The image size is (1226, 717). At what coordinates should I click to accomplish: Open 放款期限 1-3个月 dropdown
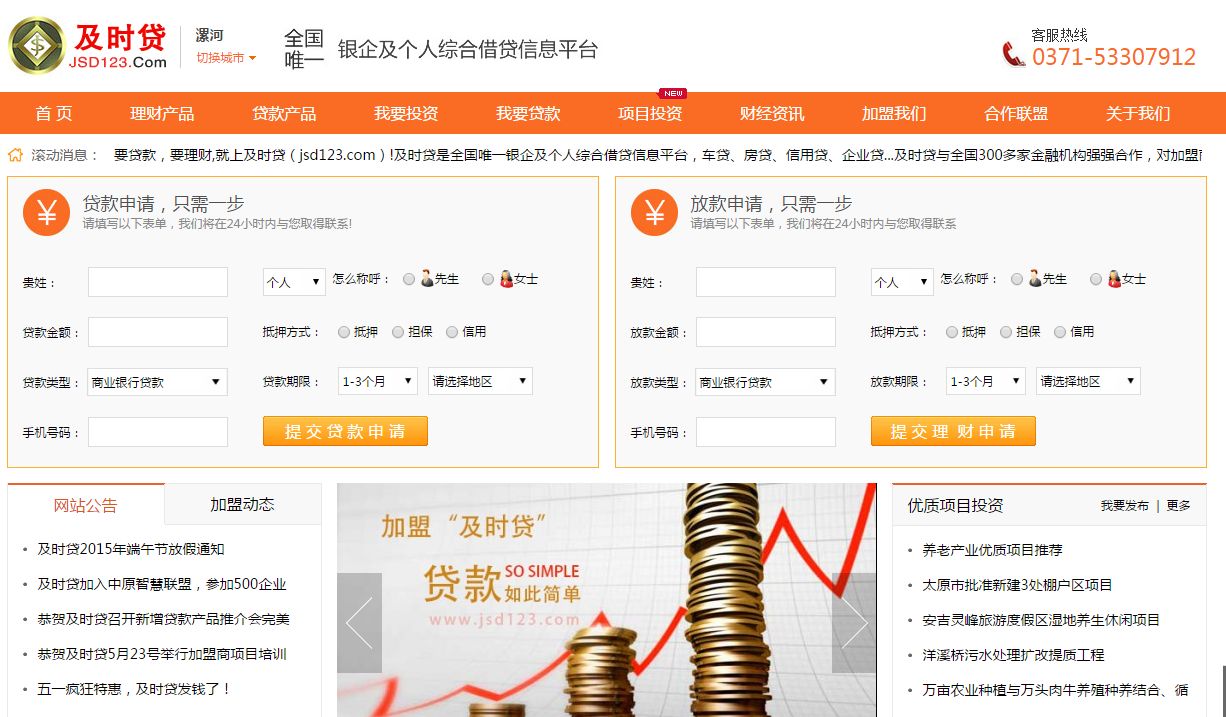point(986,381)
